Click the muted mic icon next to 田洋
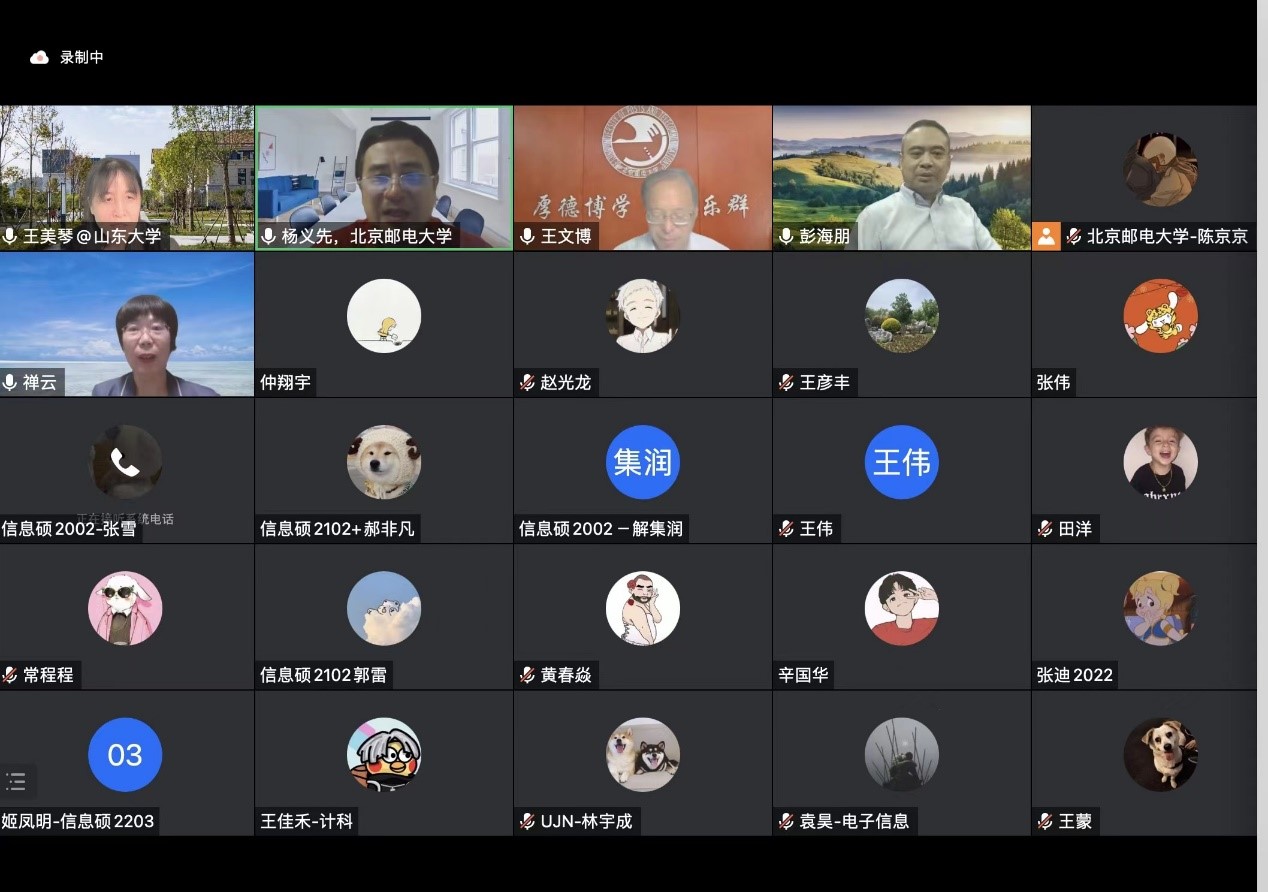The width and height of the screenshot is (1268, 892). coord(1046,529)
